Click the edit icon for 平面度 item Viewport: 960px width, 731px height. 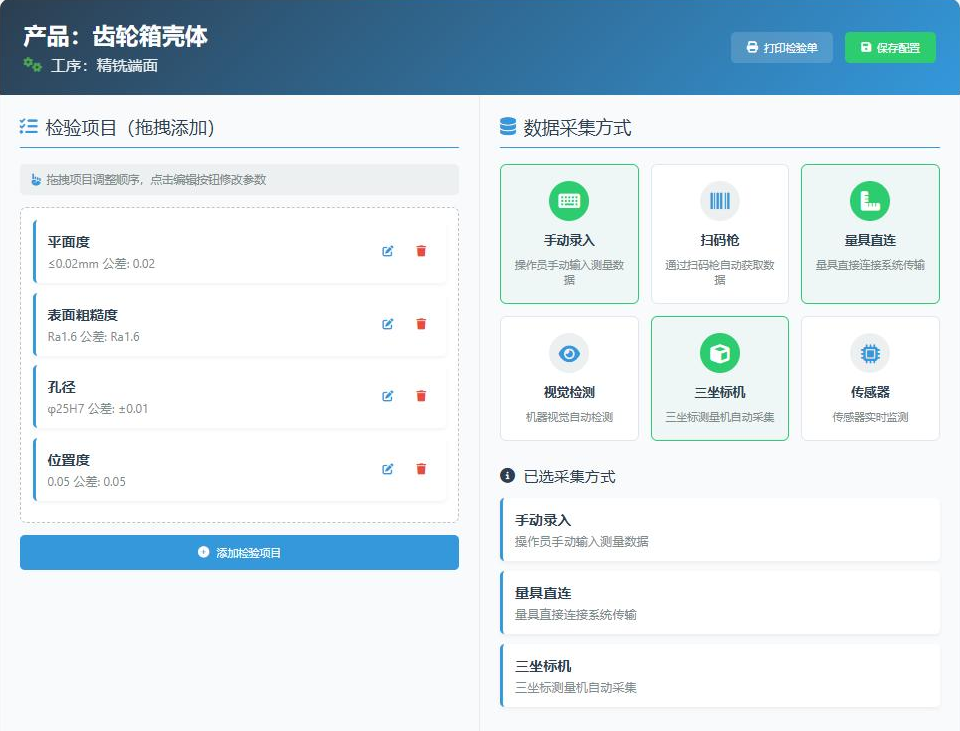(388, 252)
